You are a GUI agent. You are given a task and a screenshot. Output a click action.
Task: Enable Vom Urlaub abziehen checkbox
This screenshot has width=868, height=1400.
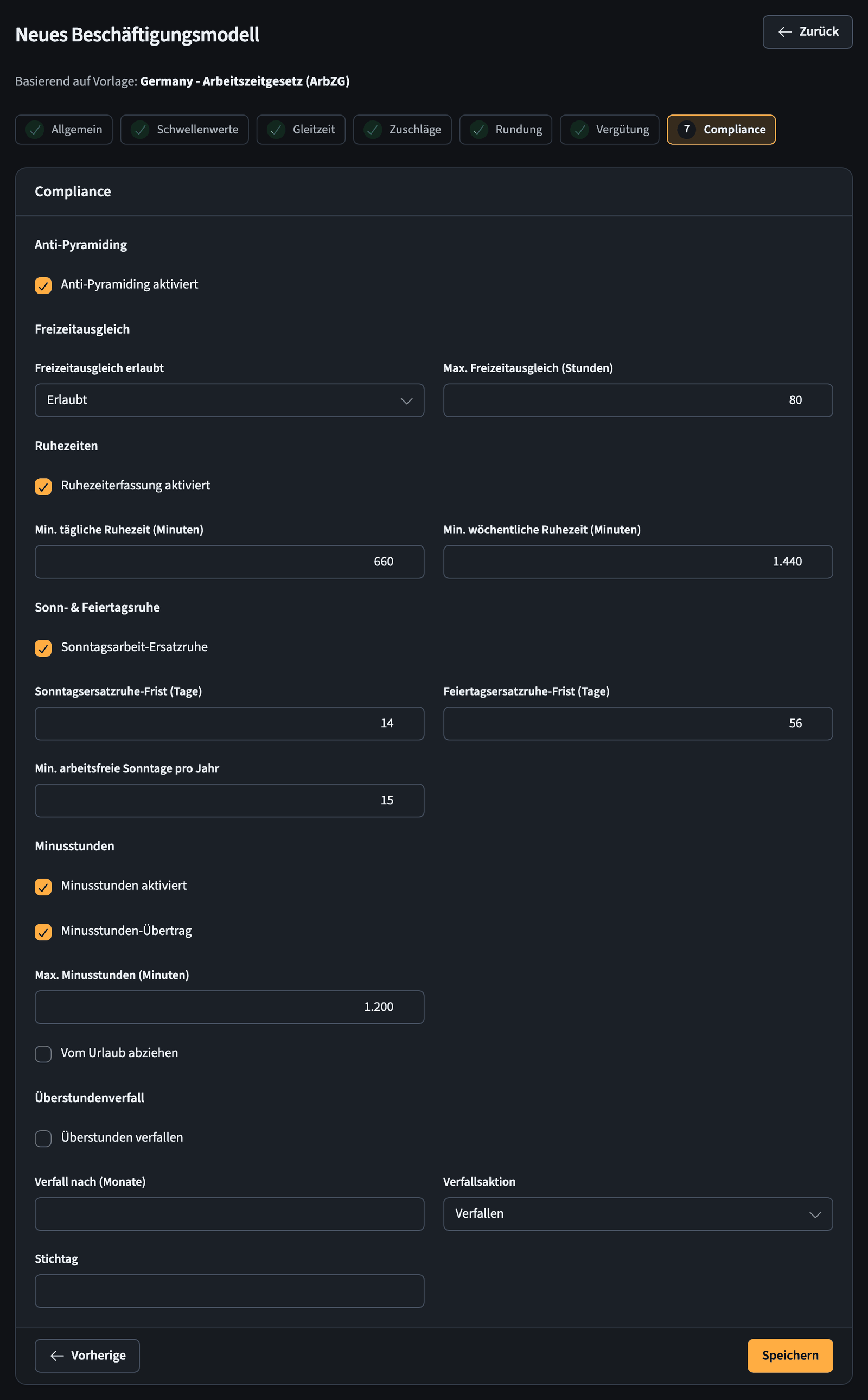43,1054
